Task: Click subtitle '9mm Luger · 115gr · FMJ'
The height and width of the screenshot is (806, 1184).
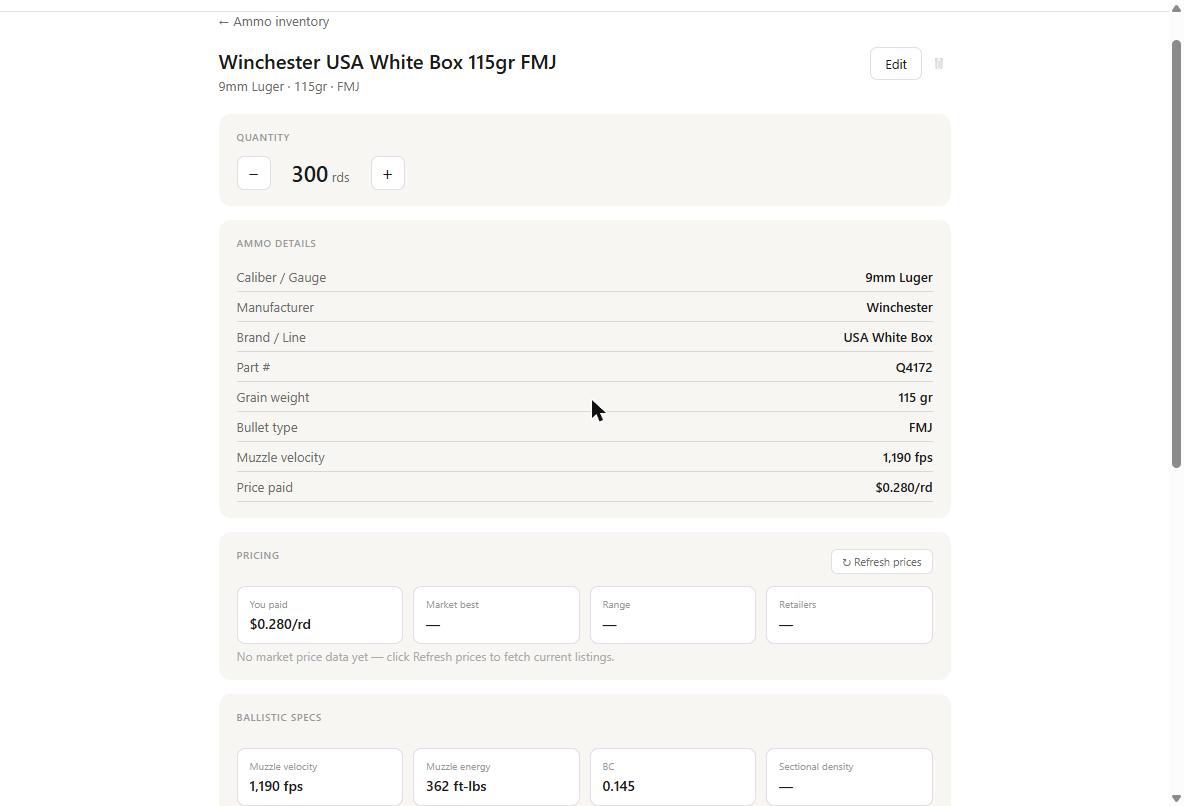Action: (x=288, y=87)
